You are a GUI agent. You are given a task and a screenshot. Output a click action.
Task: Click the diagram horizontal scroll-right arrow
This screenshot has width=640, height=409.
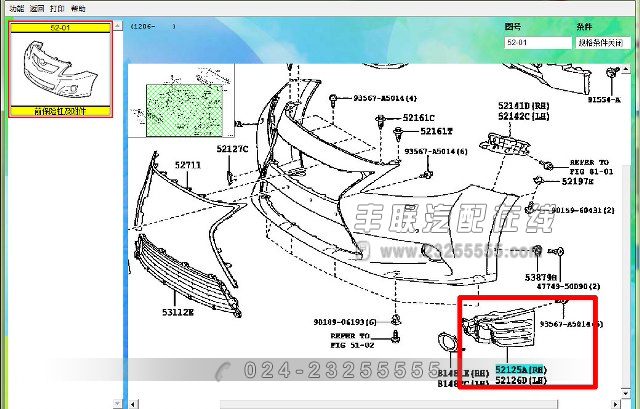tap(617, 405)
